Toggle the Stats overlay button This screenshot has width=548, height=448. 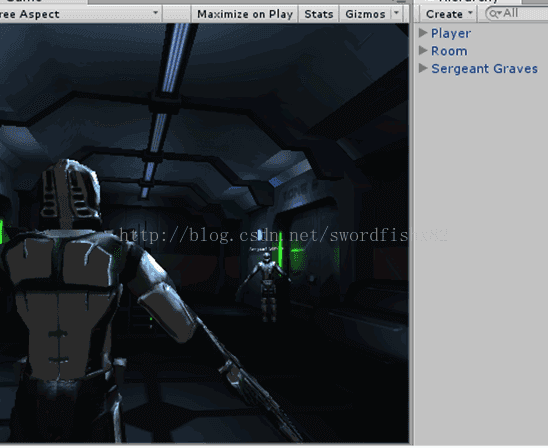tap(318, 14)
